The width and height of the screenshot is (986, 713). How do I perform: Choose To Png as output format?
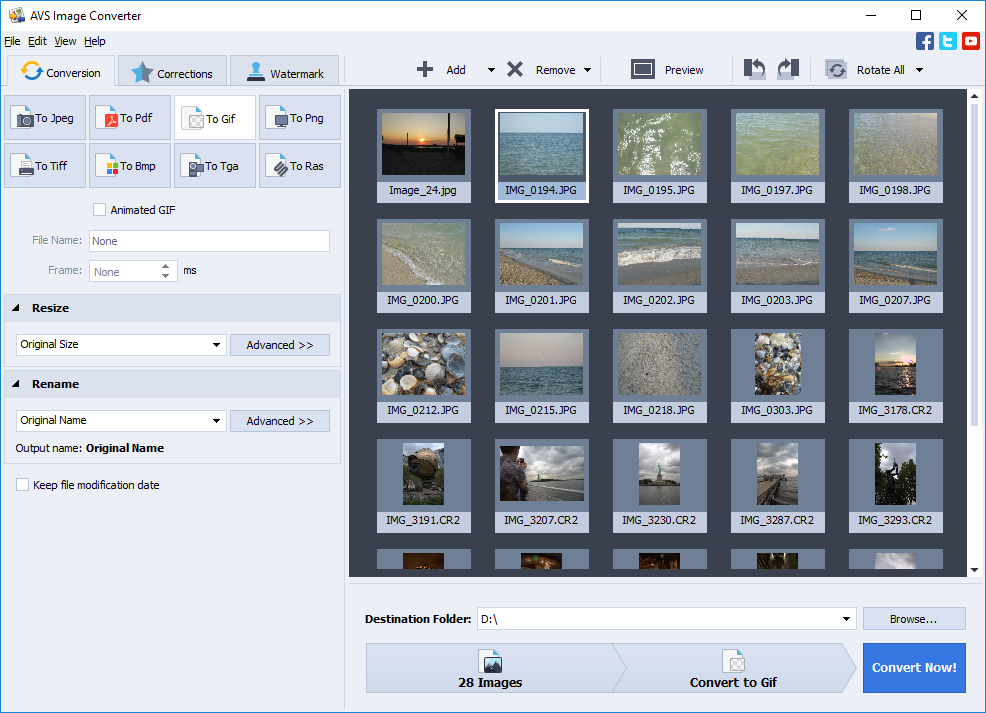tap(299, 117)
